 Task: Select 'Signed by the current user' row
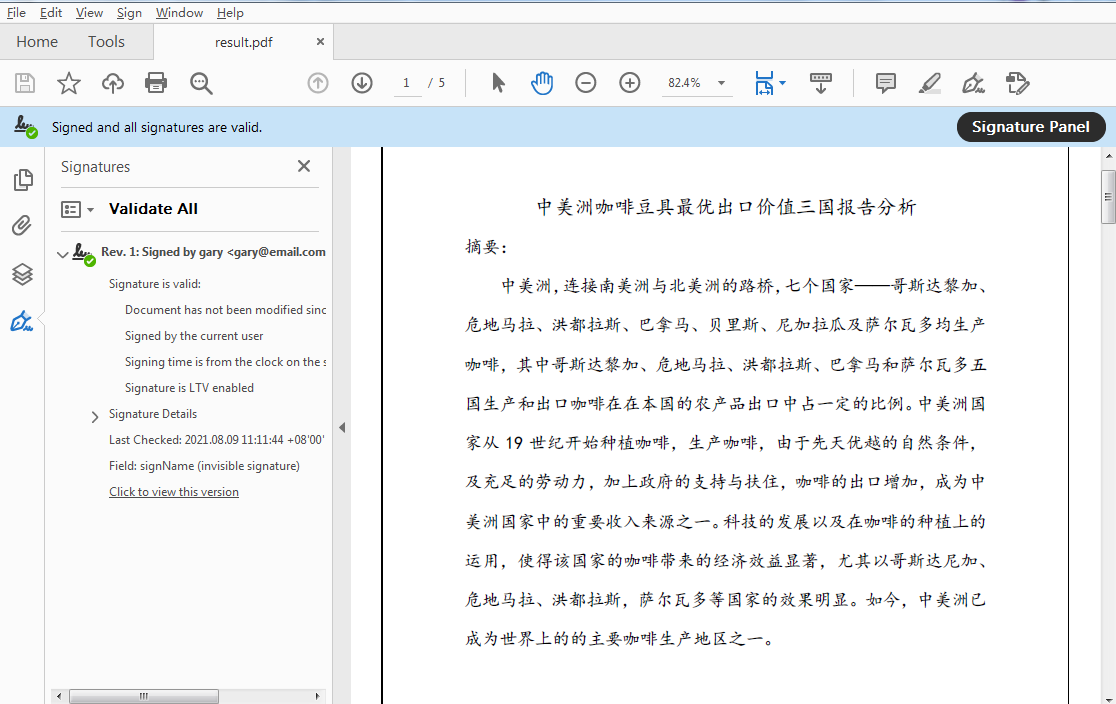tap(194, 336)
